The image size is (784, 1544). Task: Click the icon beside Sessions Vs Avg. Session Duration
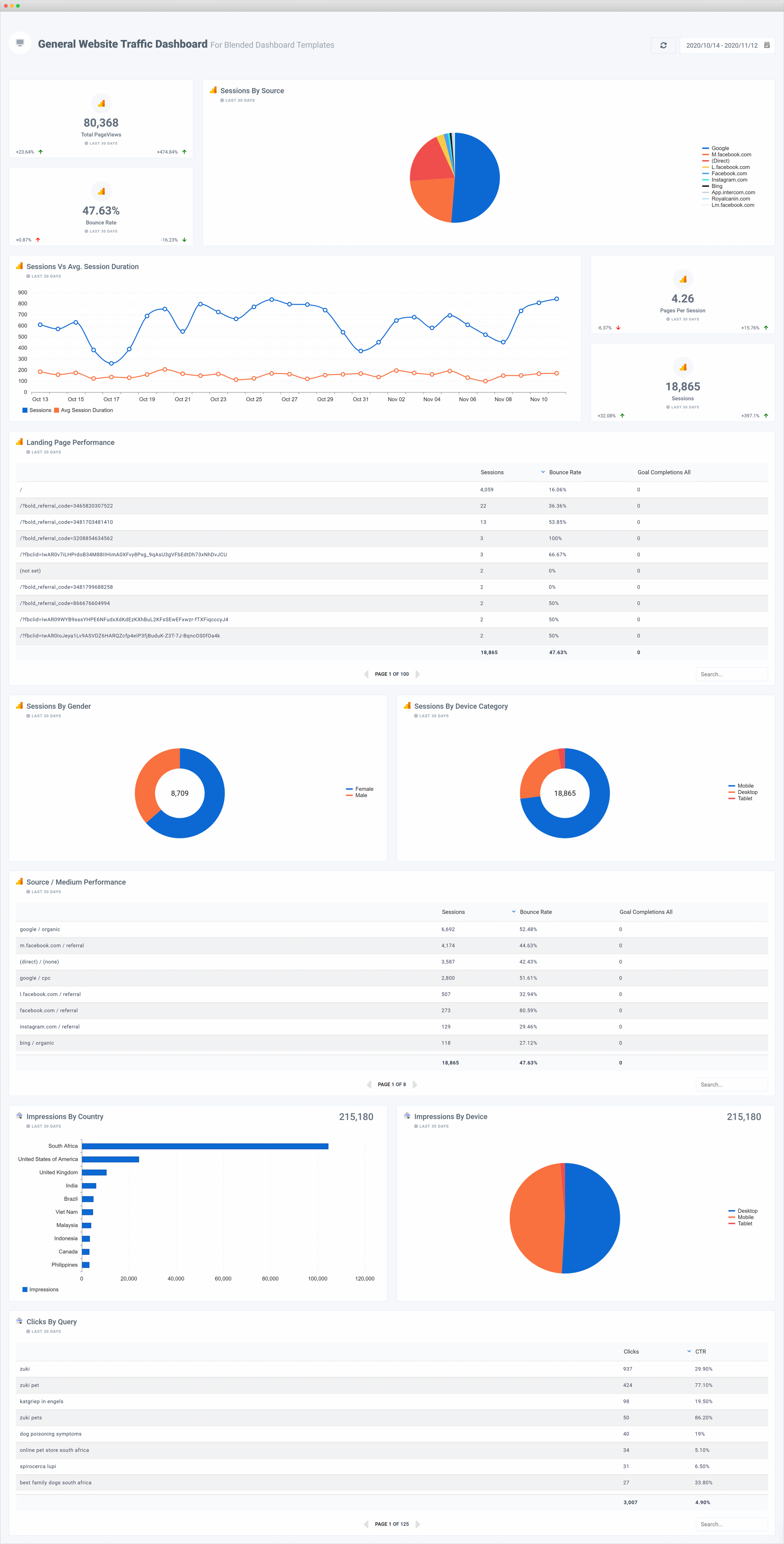19,266
